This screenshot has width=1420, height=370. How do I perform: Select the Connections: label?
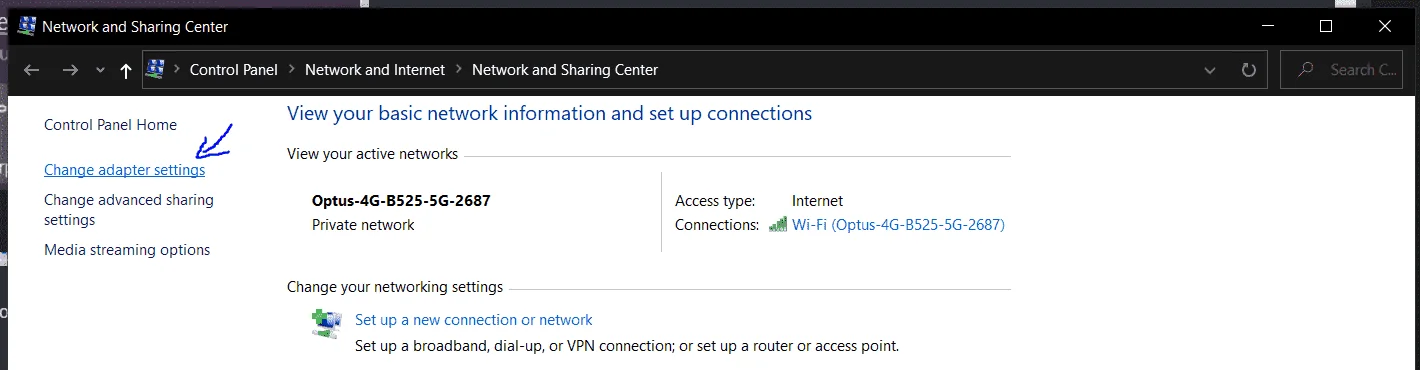717,225
